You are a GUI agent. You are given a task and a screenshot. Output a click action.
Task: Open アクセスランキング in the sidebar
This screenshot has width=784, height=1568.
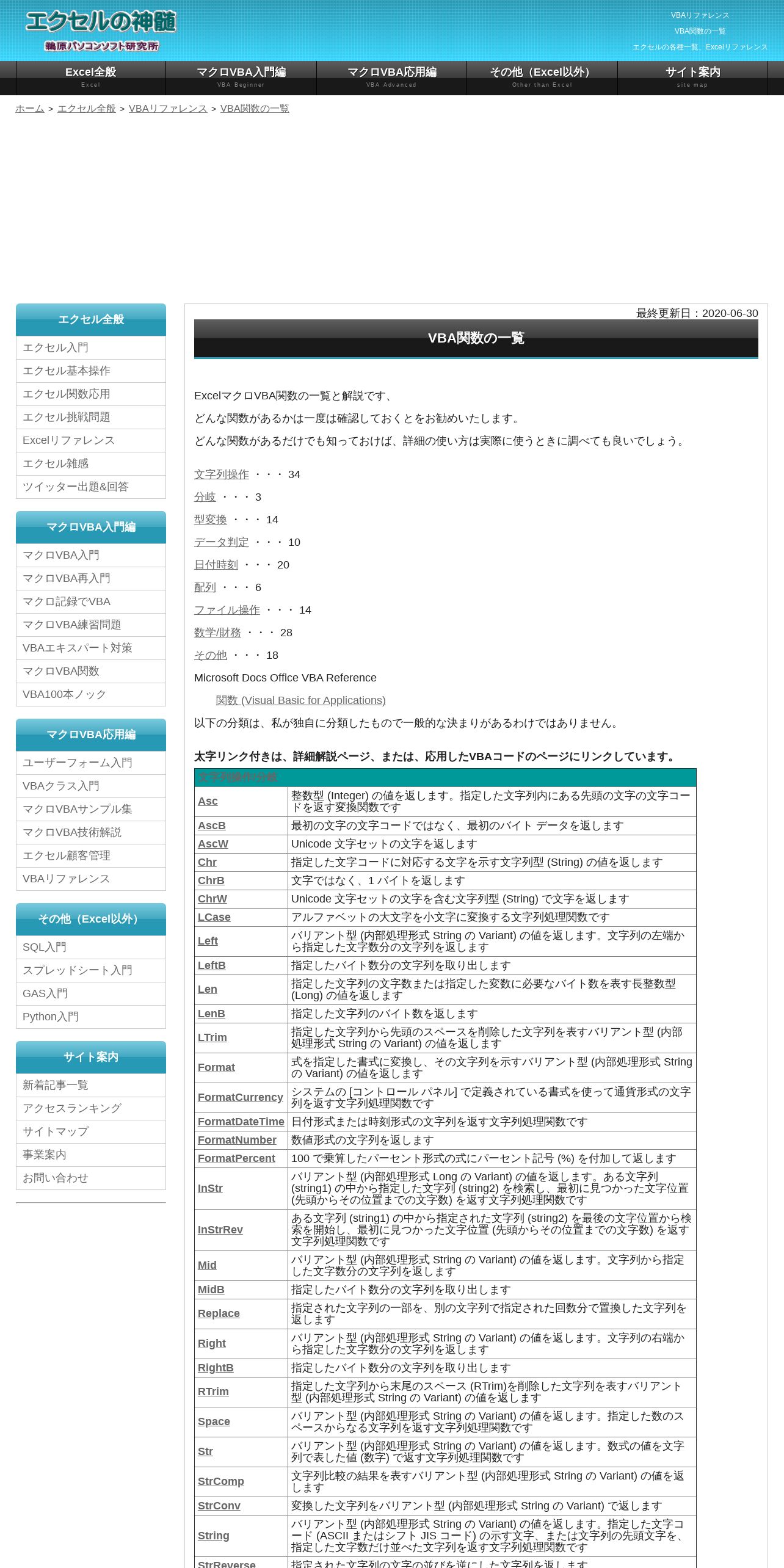tap(91, 1108)
